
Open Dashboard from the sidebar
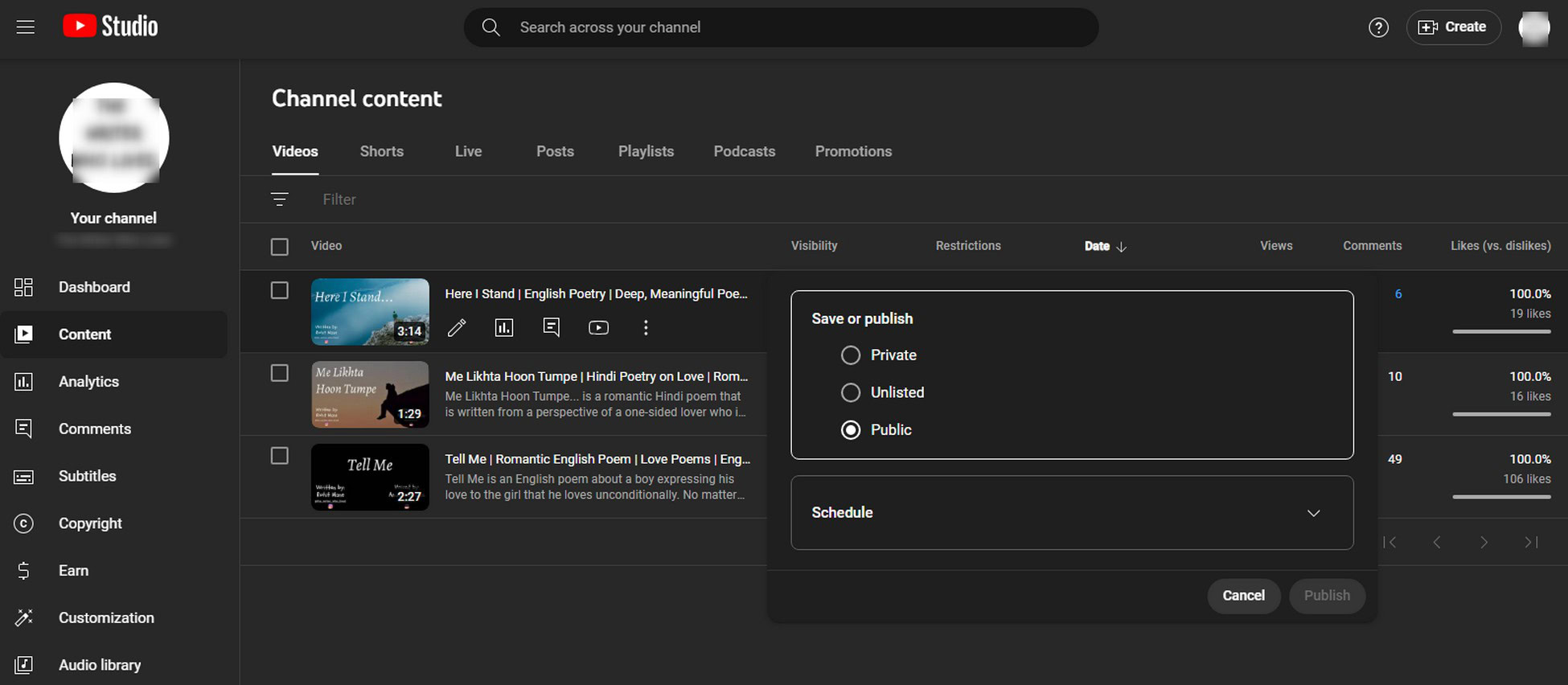(x=113, y=287)
